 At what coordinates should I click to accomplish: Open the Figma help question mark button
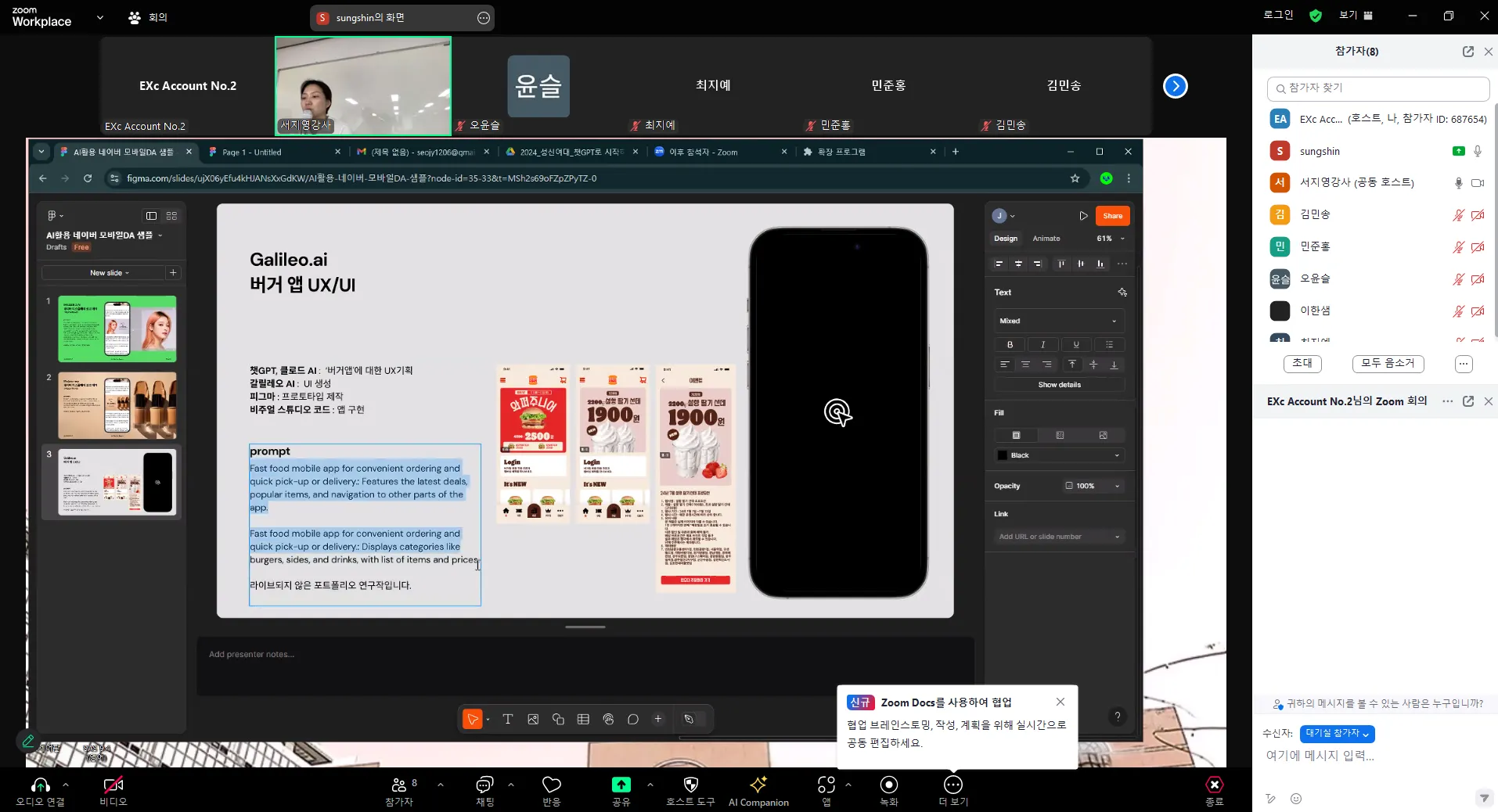pyautogui.click(x=1117, y=717)
